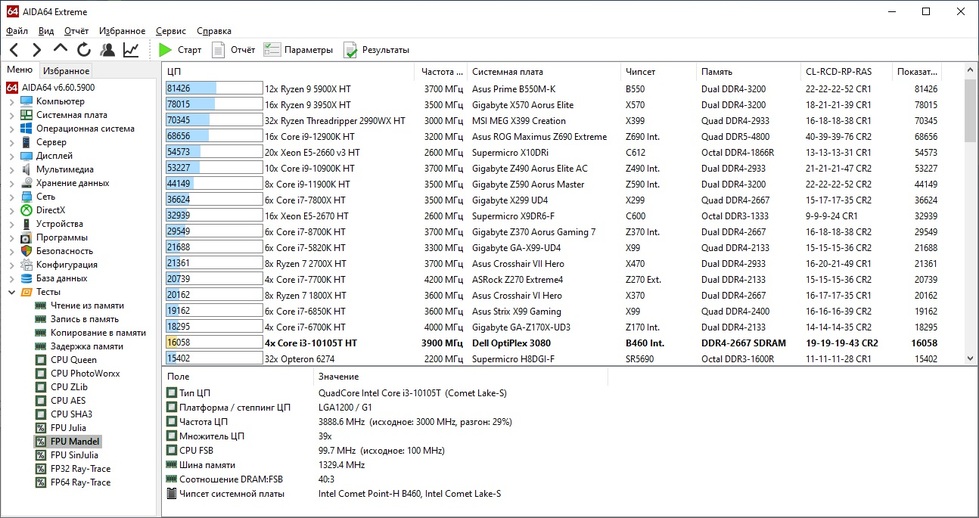Click the results list scrollbar down arrow

click(970, 358)
